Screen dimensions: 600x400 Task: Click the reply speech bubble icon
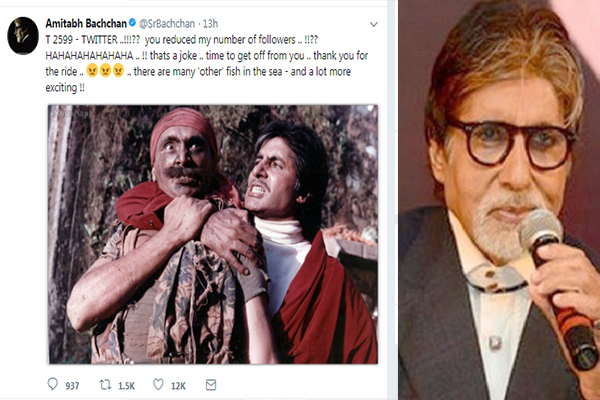(52, 384)
